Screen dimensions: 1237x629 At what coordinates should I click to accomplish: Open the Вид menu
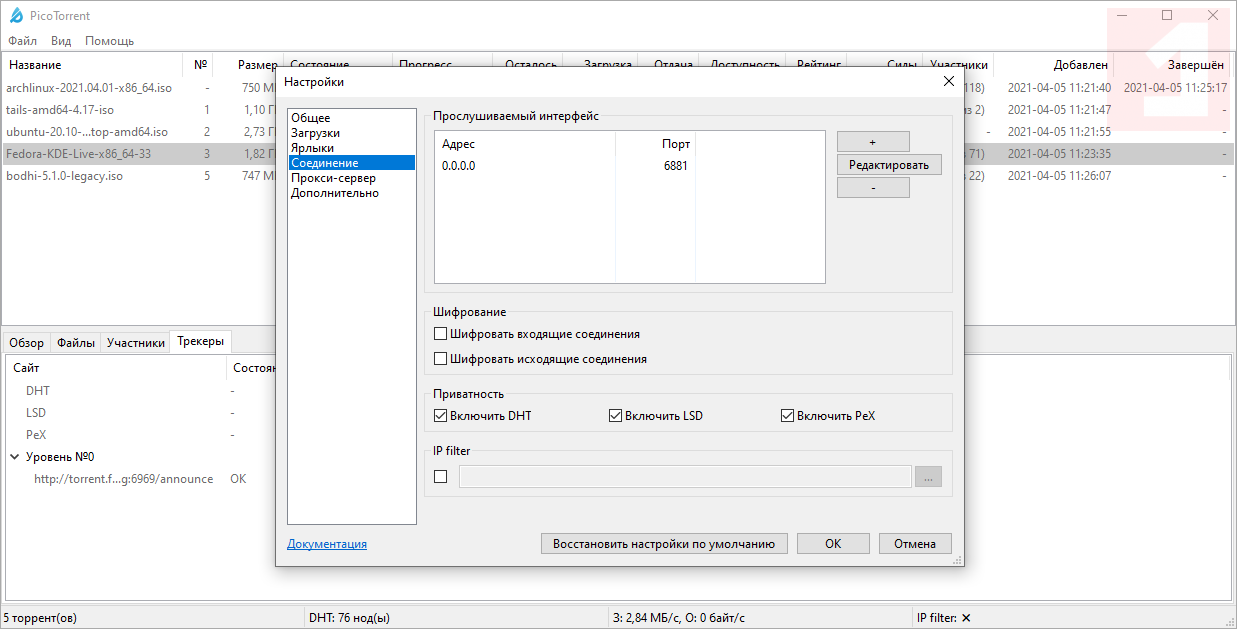pos(61,41)
